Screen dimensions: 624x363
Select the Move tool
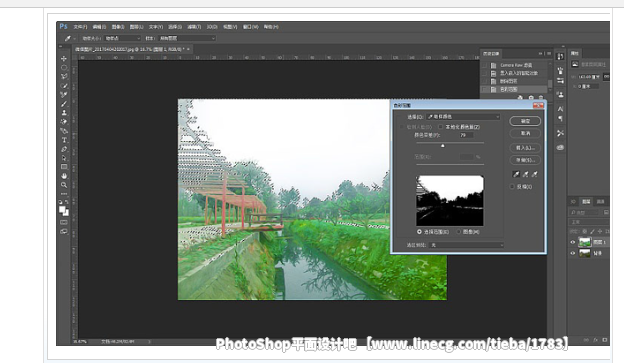64,59
